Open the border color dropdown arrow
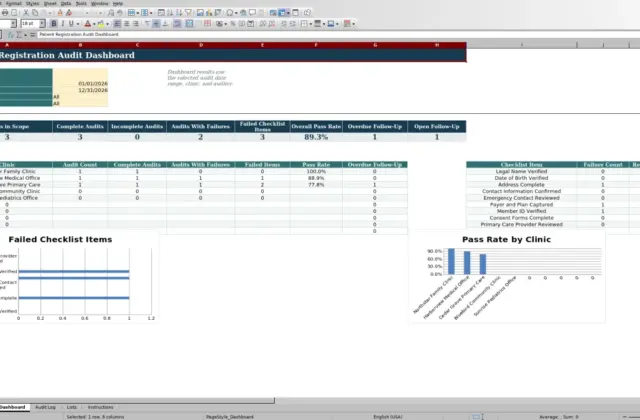 pos(338,24)
